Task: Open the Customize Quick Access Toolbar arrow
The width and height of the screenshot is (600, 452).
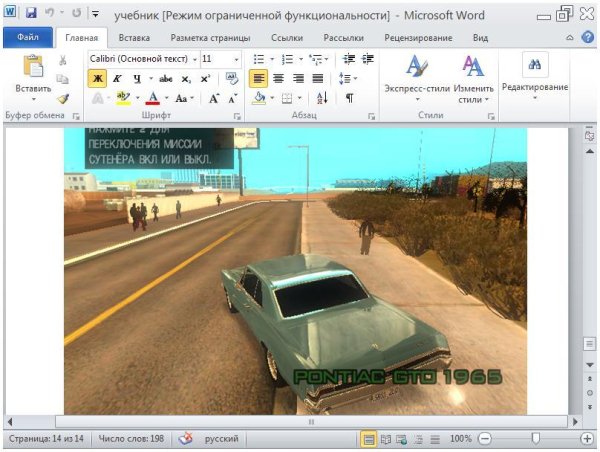Action: tap(95, 14)
